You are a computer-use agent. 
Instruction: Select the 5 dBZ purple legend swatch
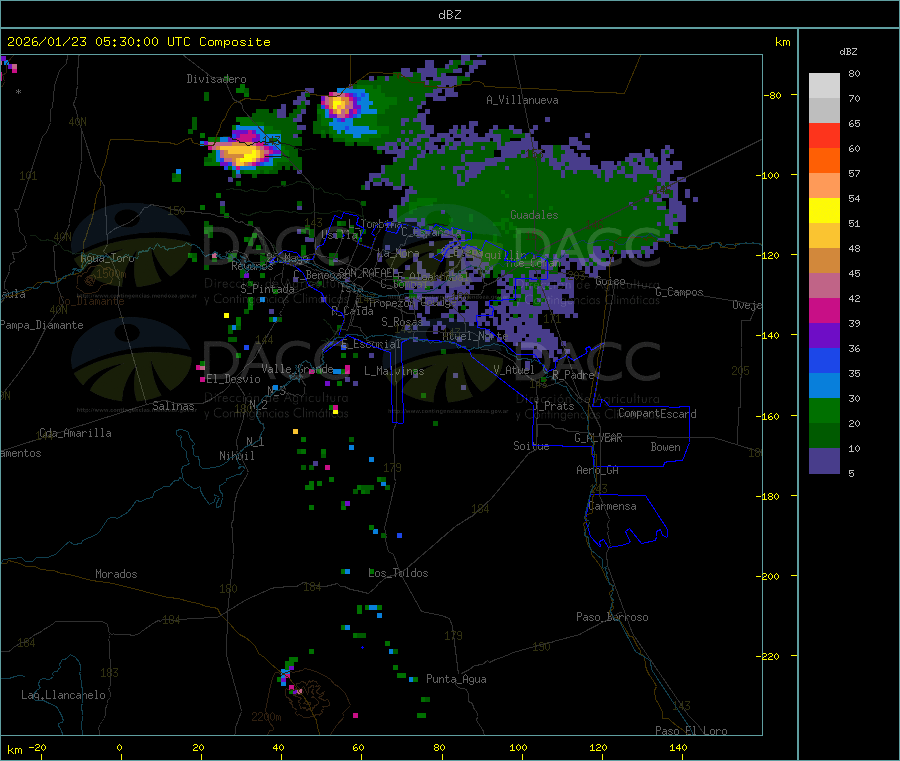(824, 461)
